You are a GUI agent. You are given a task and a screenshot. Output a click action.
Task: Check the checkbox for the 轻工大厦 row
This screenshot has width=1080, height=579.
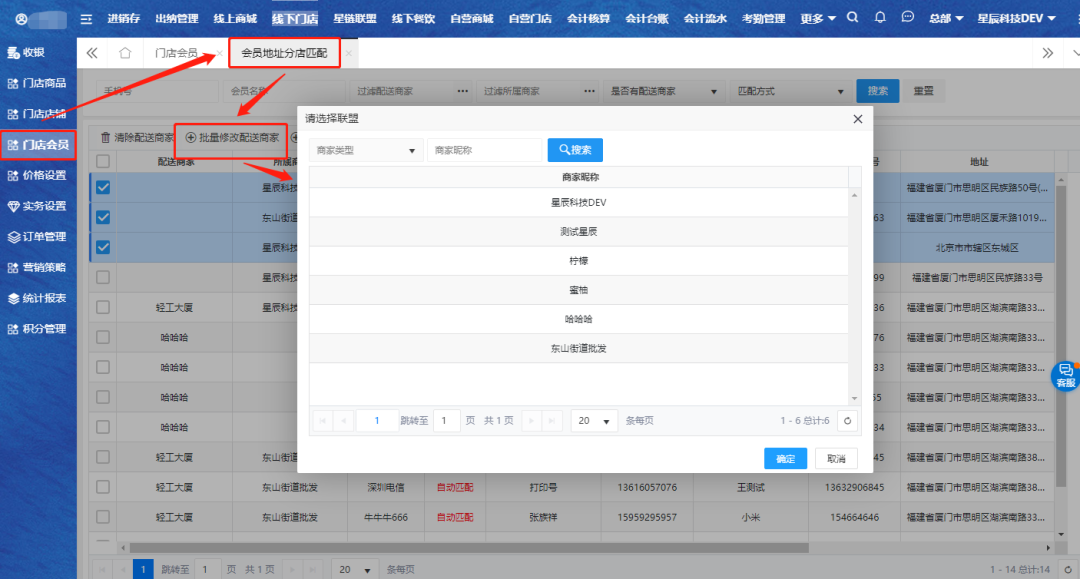point(103,308)
